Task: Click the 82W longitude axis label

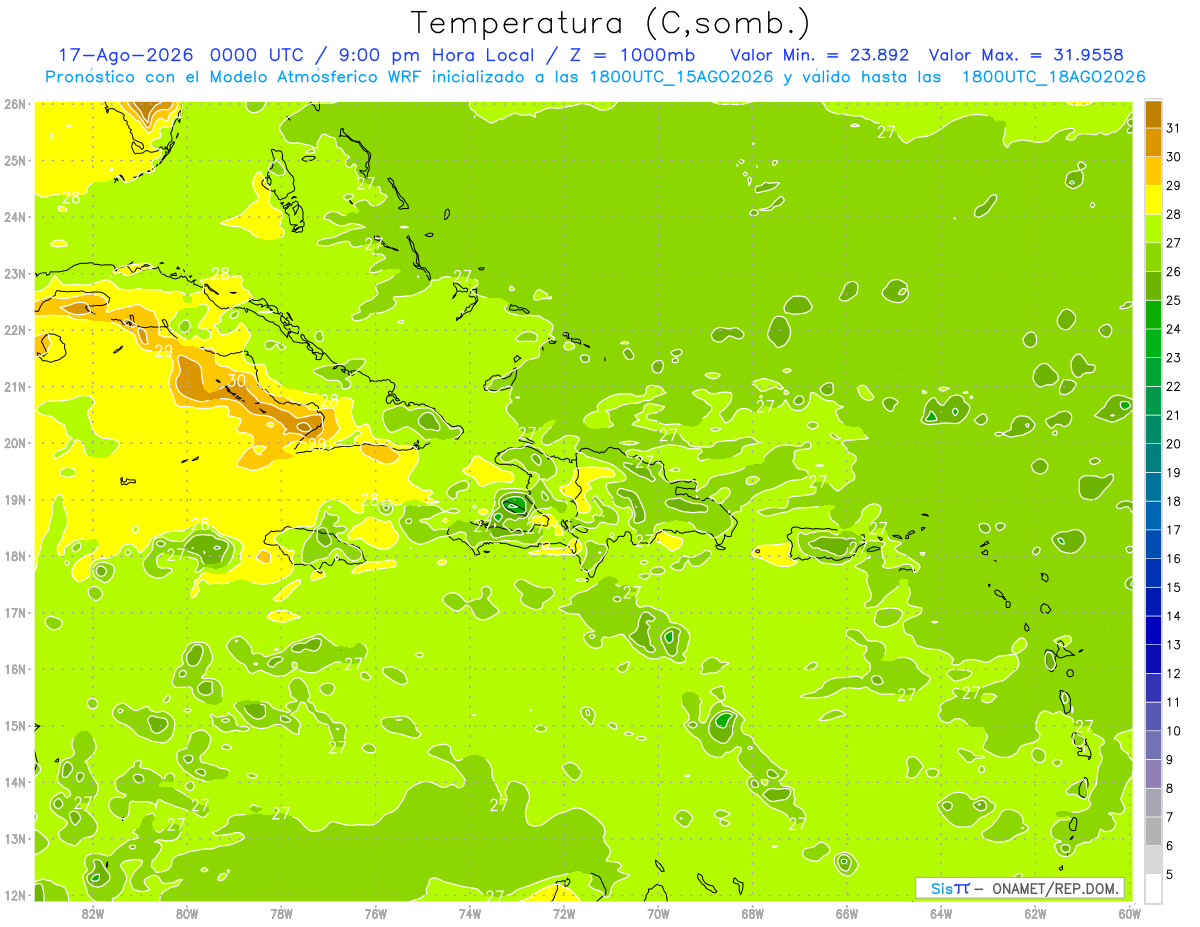Action: (92, 913)
